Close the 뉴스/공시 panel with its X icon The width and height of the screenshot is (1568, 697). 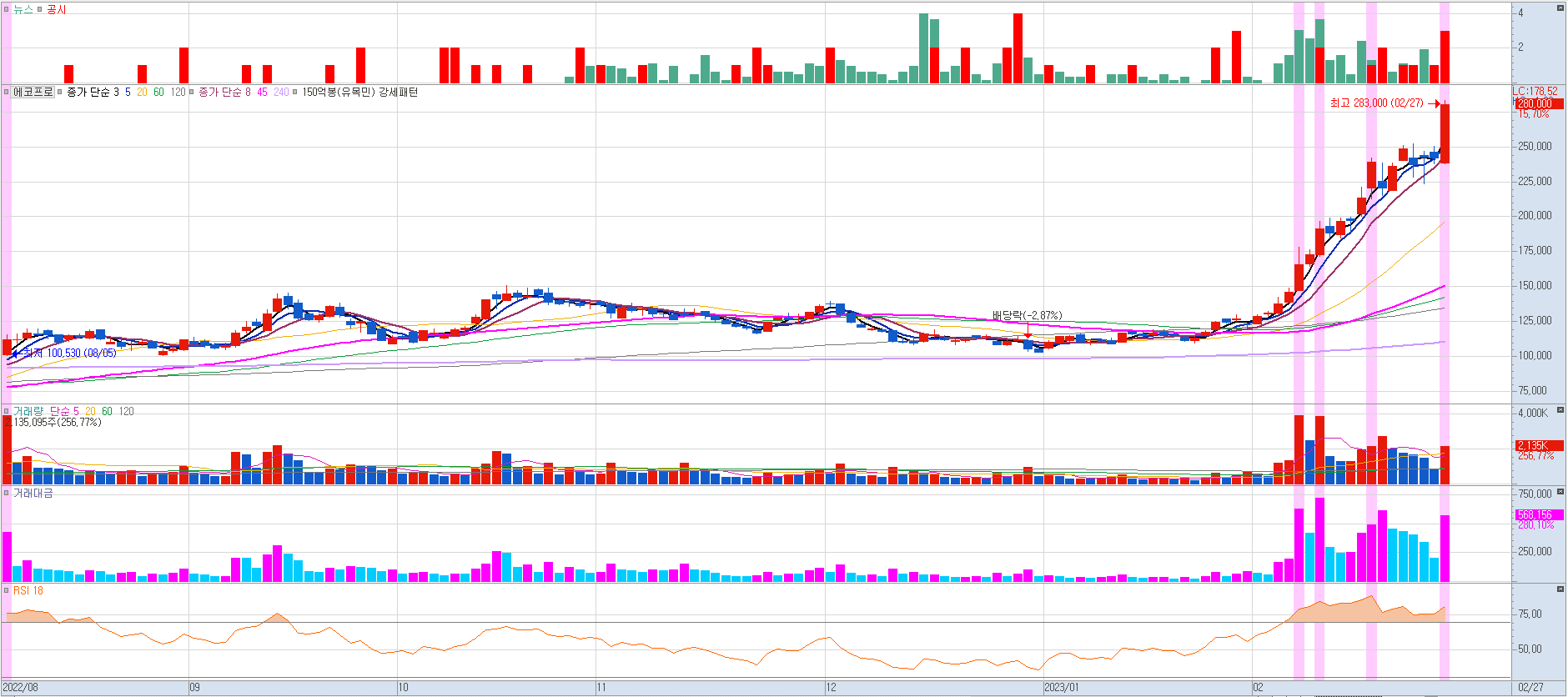[1560, 8]
